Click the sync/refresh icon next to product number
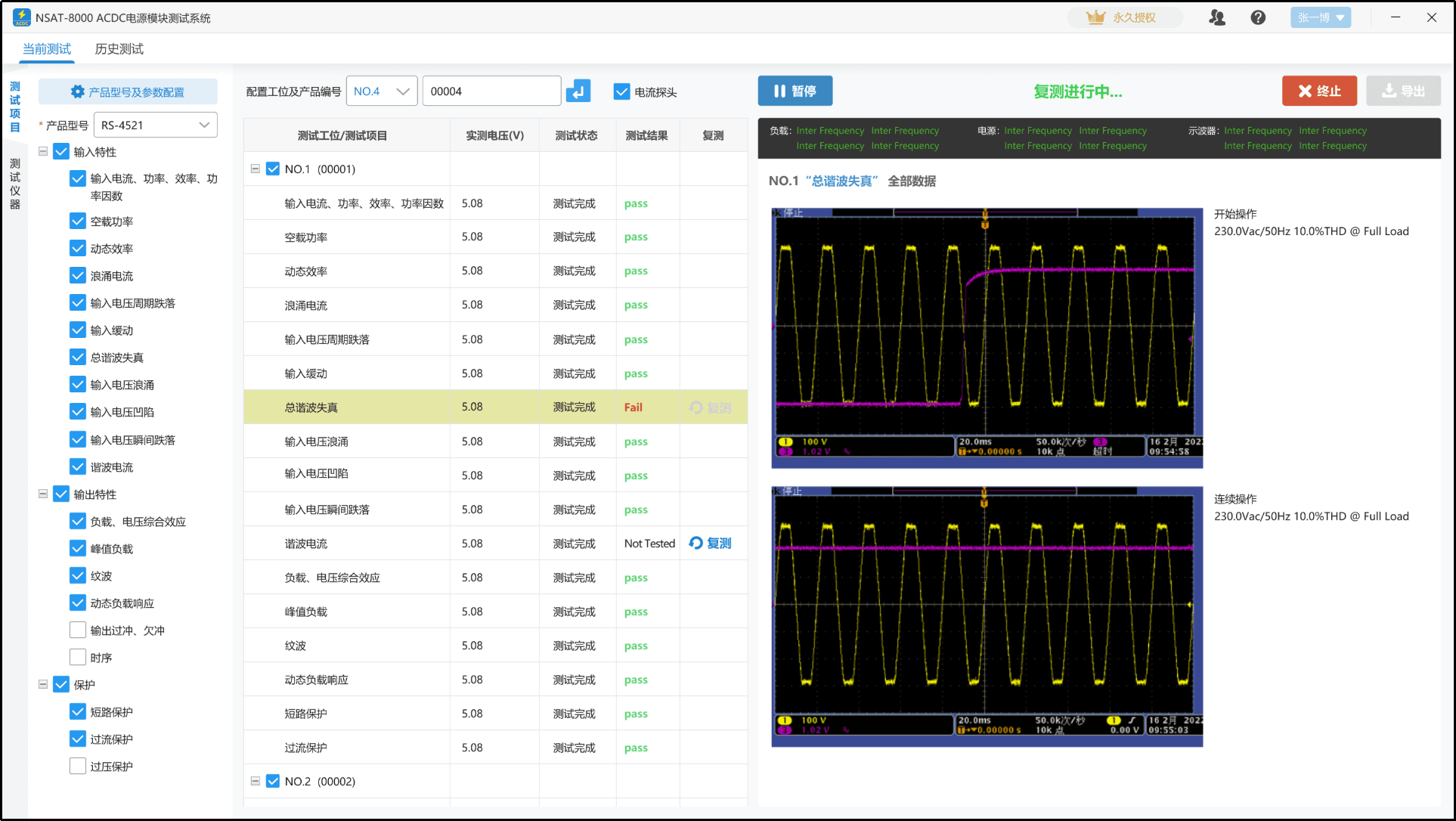 [578, 91]
